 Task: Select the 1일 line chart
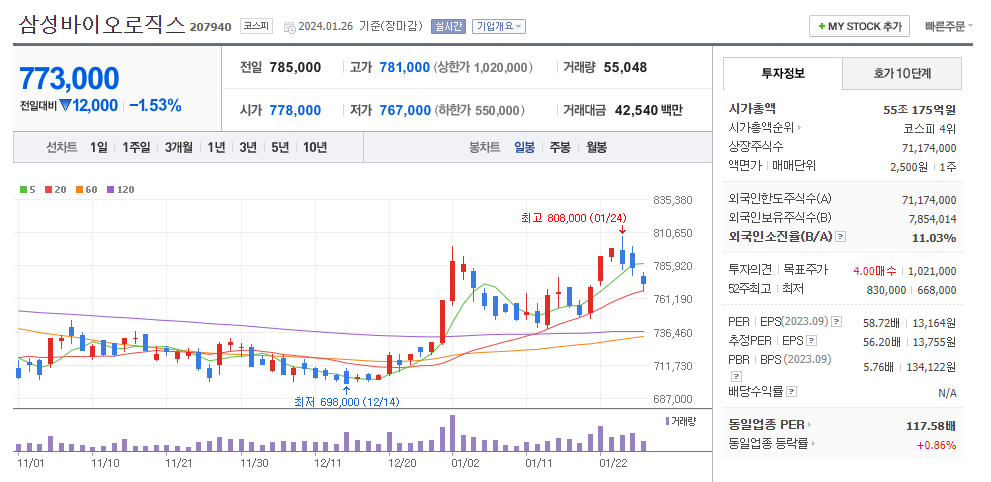pyautogui.click(x=99, y=147)
